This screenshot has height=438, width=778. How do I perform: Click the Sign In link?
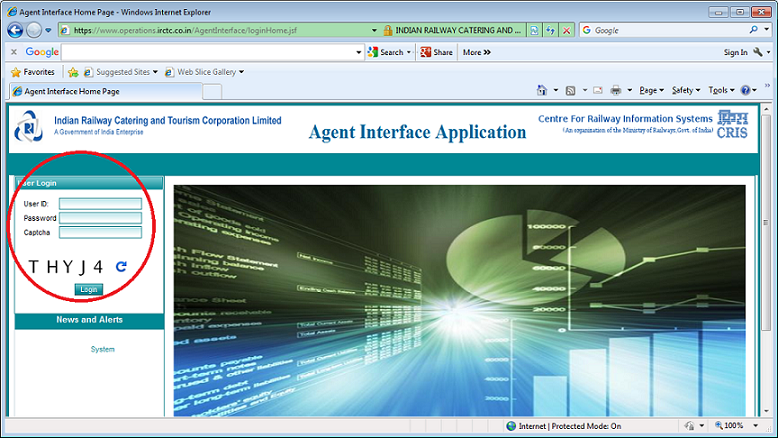pos(735,52)
